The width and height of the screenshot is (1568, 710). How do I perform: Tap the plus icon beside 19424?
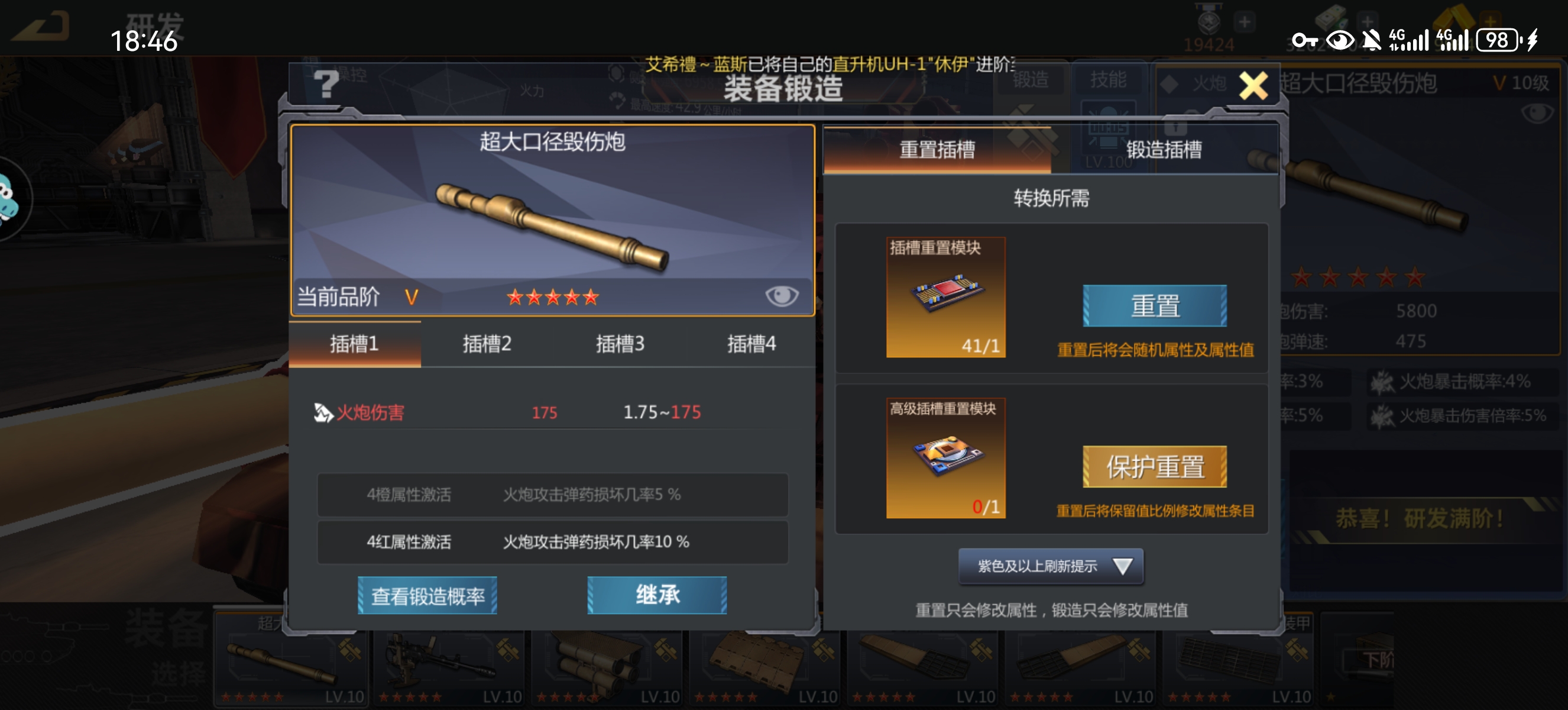(x=1245, y=22)
